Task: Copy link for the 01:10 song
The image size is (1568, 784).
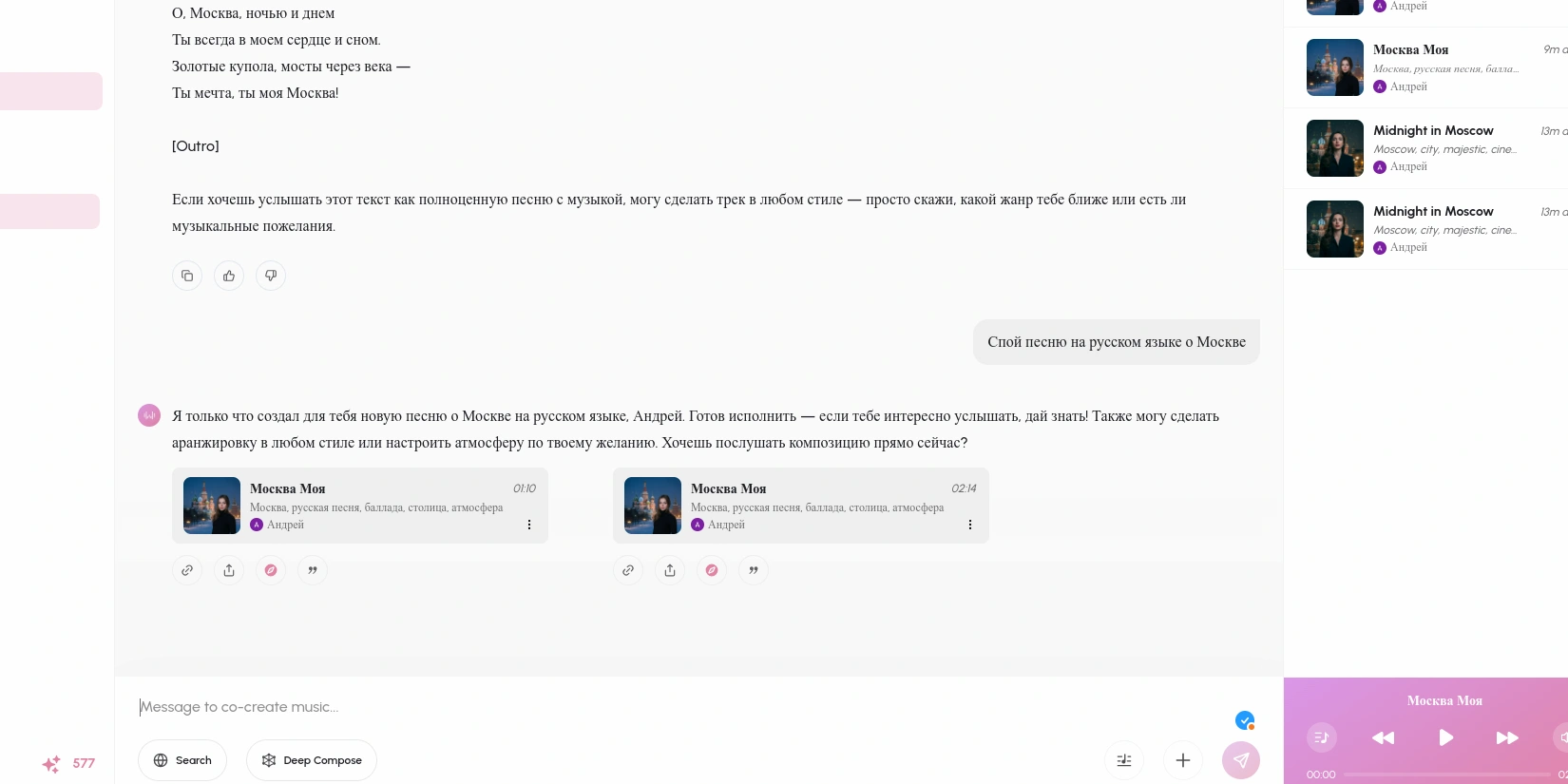Action: tap(187, 570)
